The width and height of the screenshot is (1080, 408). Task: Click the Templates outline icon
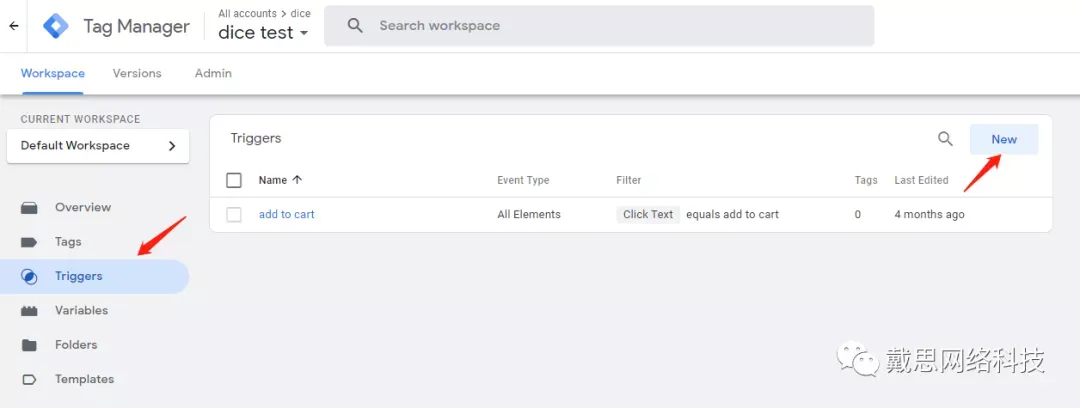tap(29, 380)
